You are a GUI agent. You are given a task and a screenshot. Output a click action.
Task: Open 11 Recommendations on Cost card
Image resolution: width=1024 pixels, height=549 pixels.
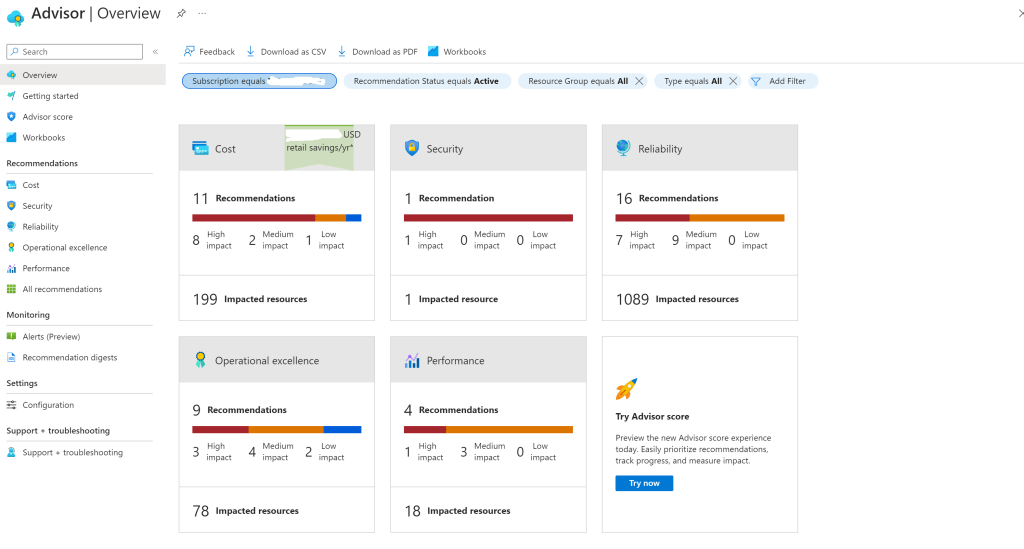point(244,198)
